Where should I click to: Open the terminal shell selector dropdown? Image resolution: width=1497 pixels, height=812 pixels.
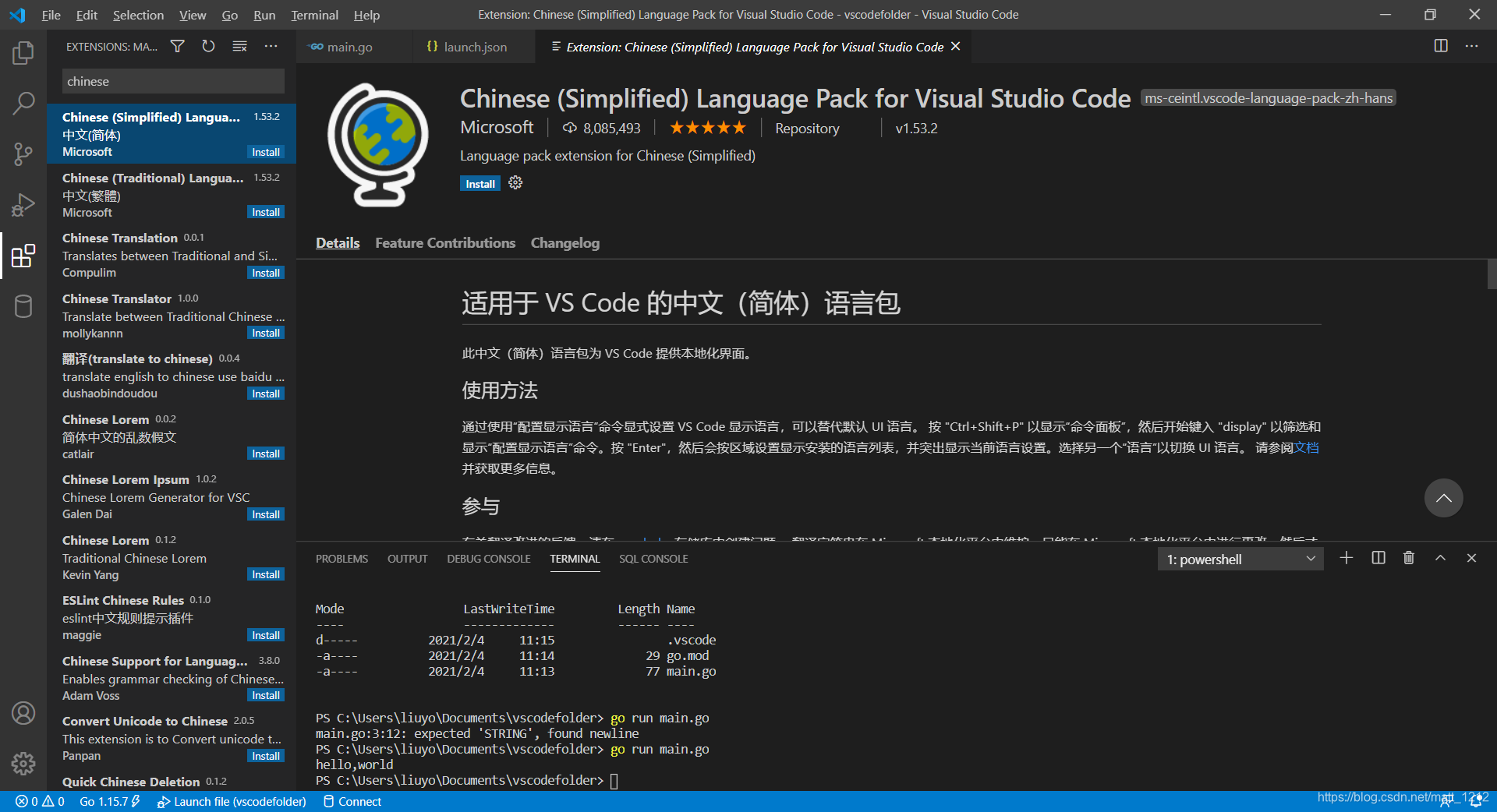pyautogui.click(x=1240, y=559)
